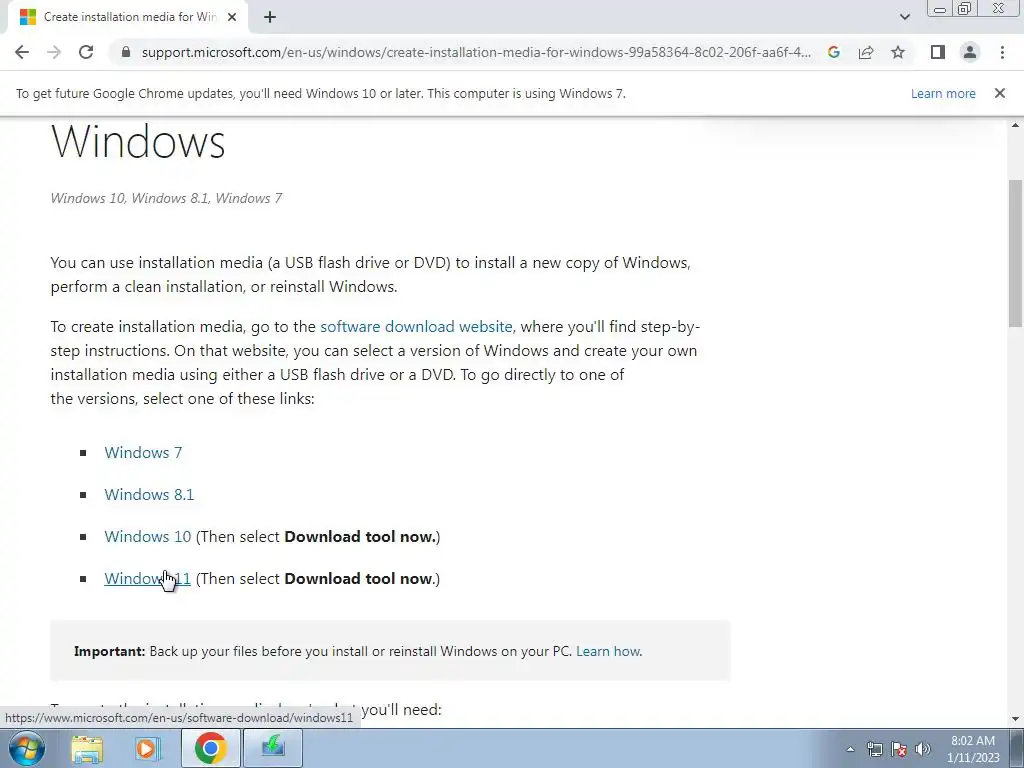The height and width of the screenshot is (768, 1024).
Task: Go back to the previous page
Action: tap(22, 52)
